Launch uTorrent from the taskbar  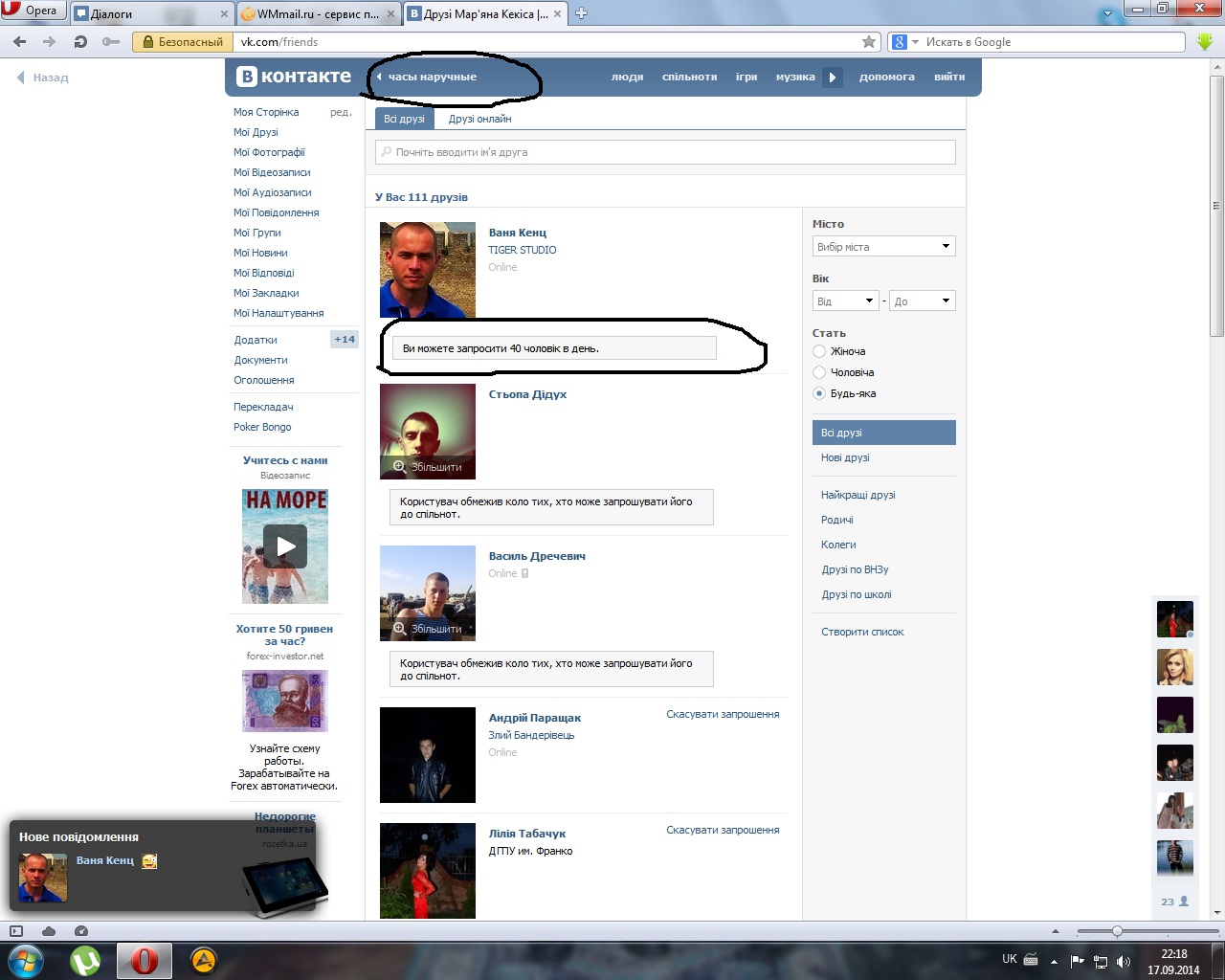[x=85, y=961]
